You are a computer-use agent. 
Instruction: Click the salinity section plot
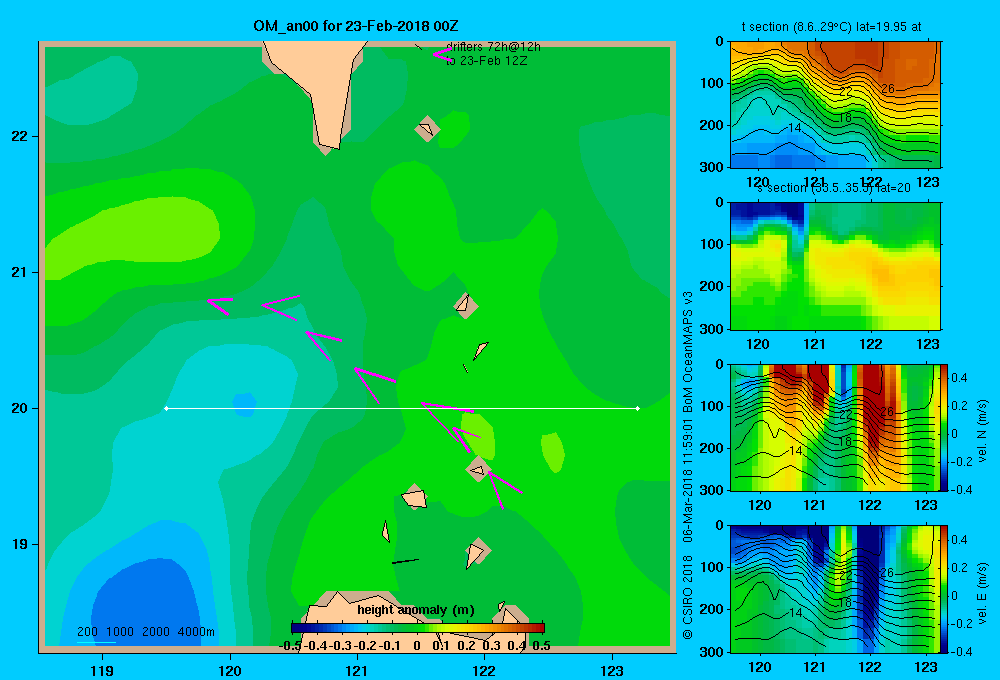(x=835, y=266)
